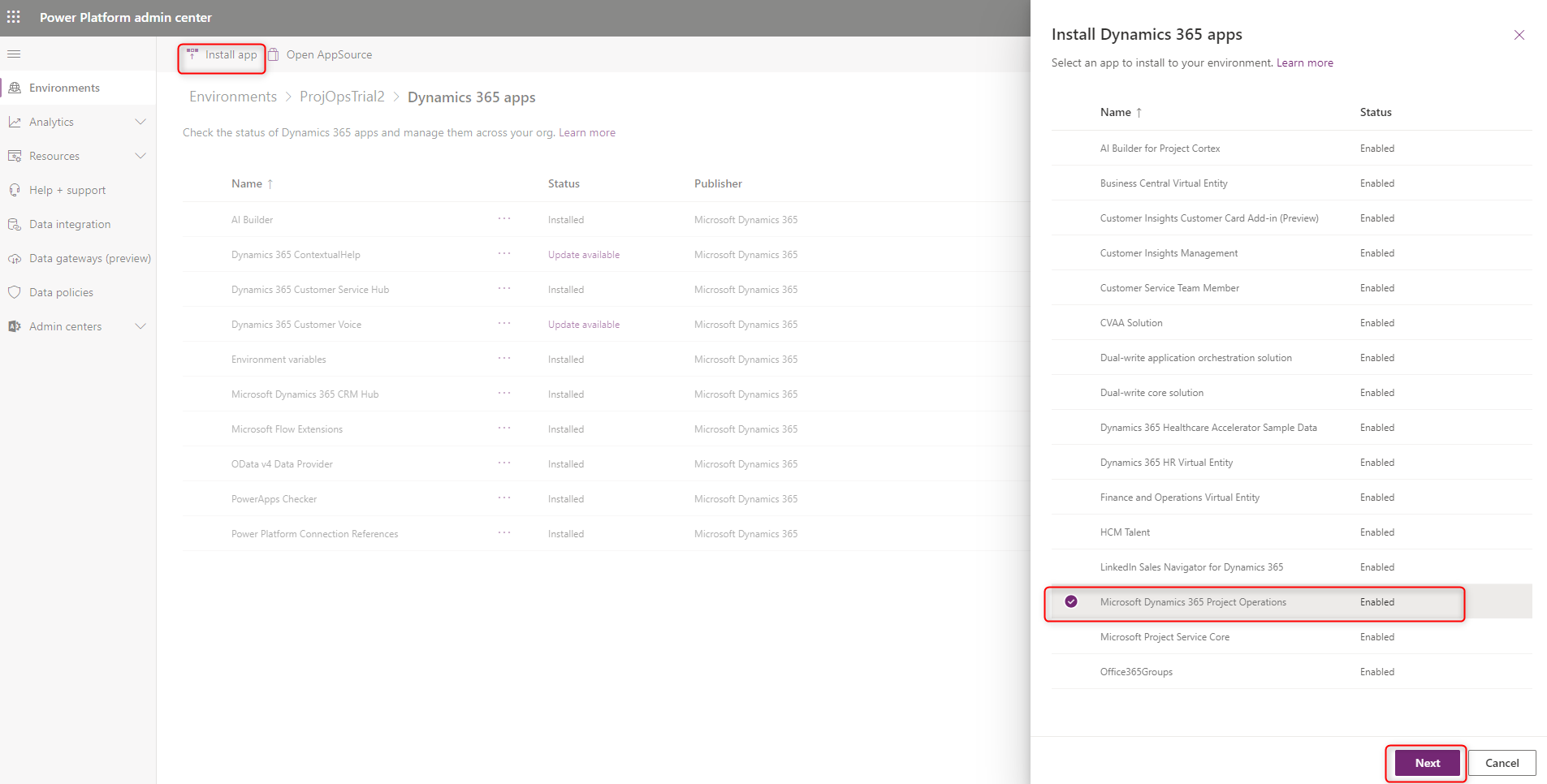1547x784 pixels.
Task: Click the Next button
Action: click(x=1427, y=763)
